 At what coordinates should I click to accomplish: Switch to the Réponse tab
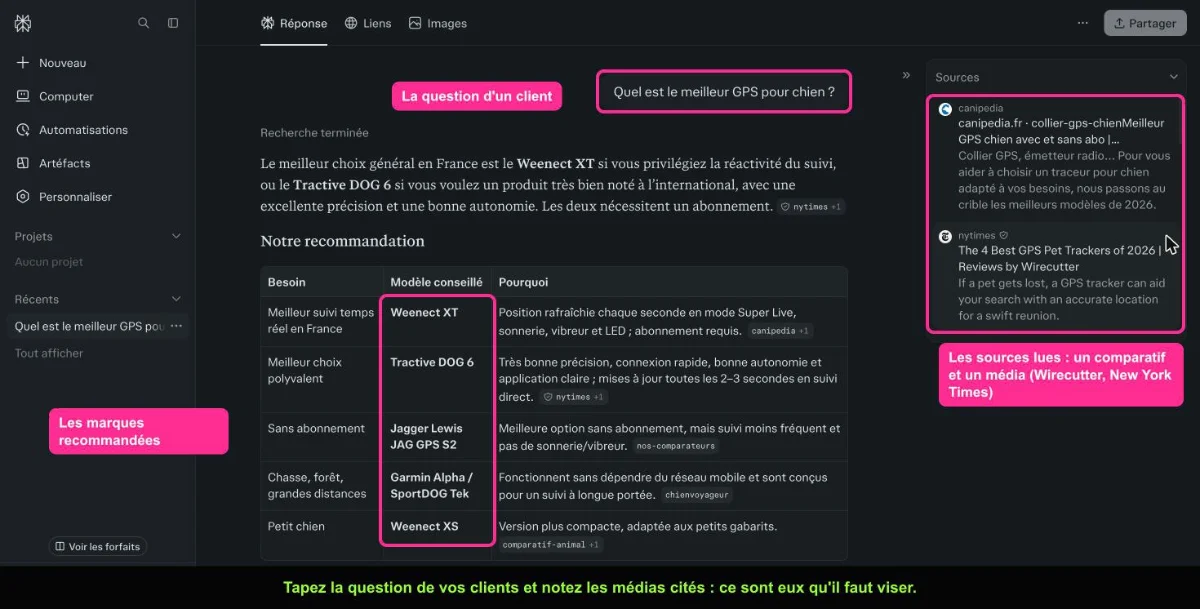pyautogui.click(x=294, y=23)
